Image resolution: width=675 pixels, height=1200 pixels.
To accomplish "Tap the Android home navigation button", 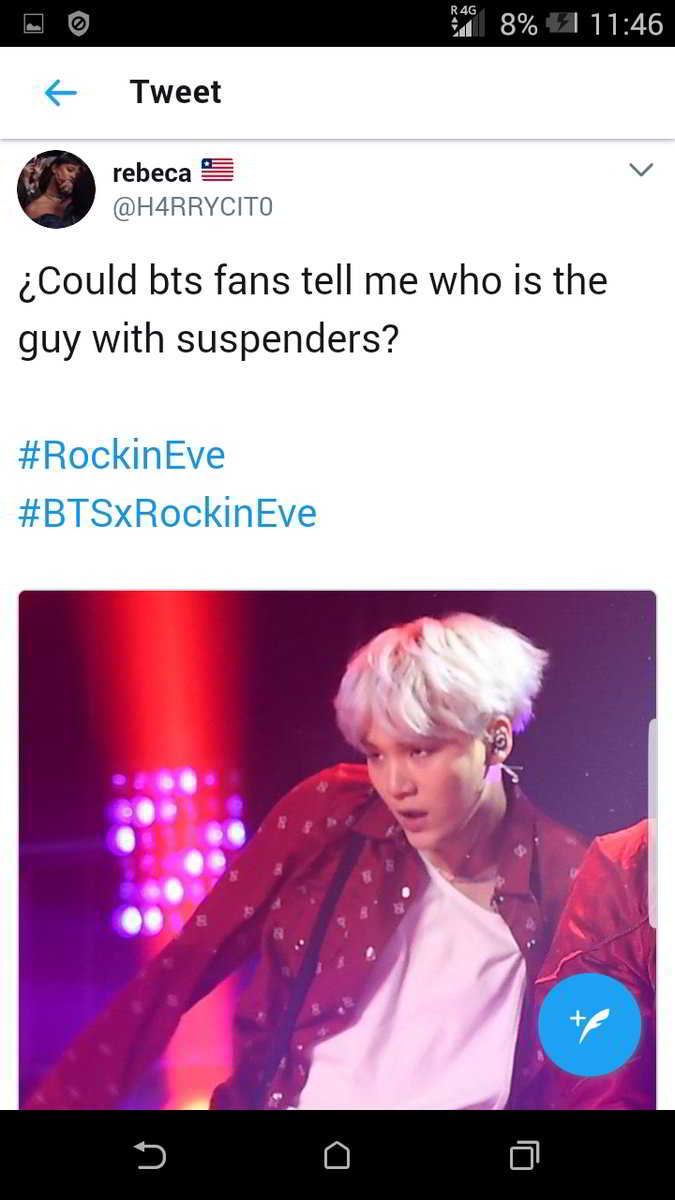I will 337,1156.
